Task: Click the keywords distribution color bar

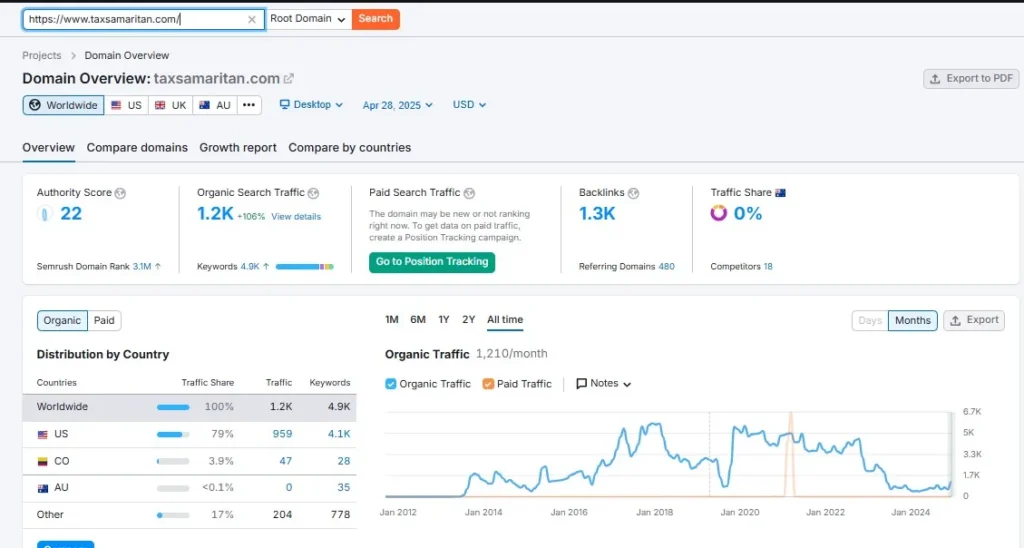Action: tap(304, 267)
